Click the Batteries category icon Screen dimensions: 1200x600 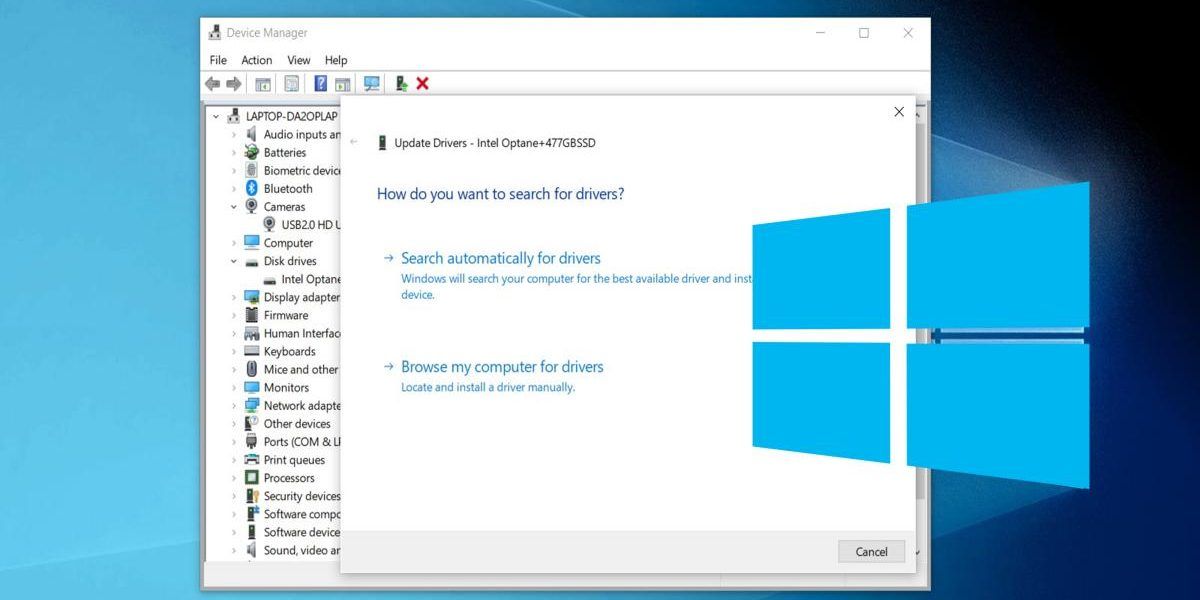(252, 152)
